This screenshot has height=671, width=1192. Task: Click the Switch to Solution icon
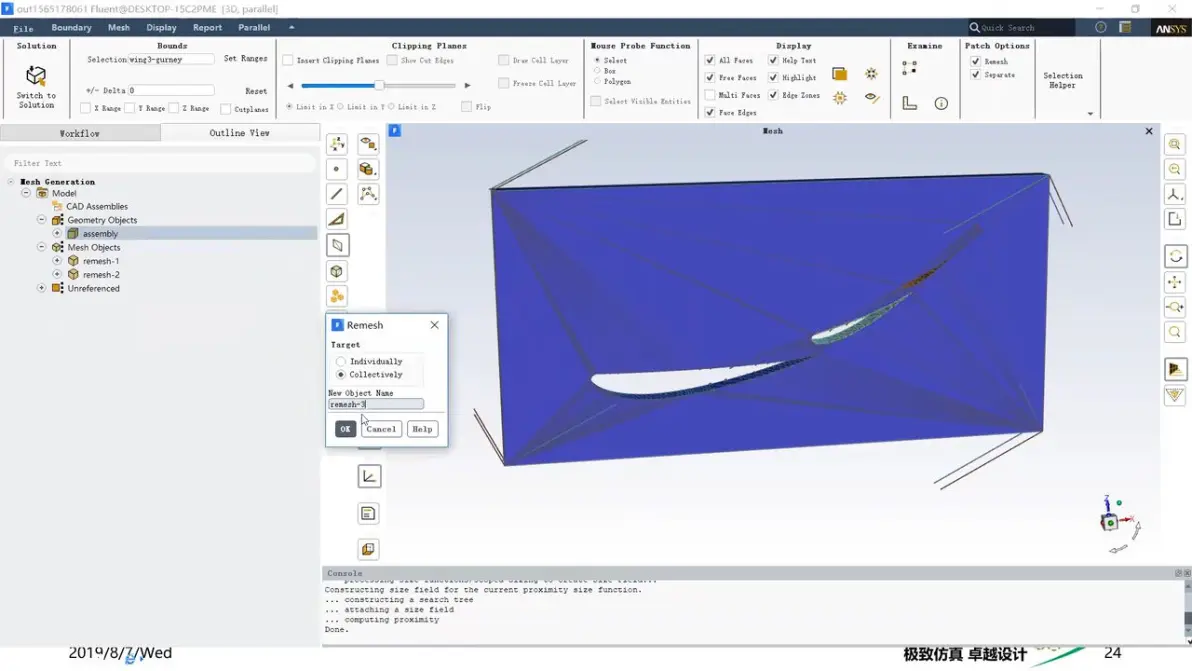coord(36,76)
